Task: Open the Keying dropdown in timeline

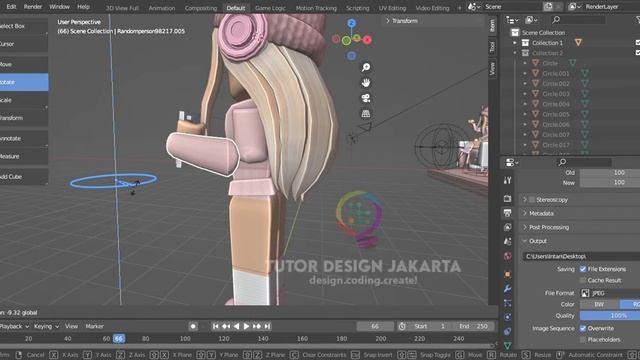Action: (46, 326)
